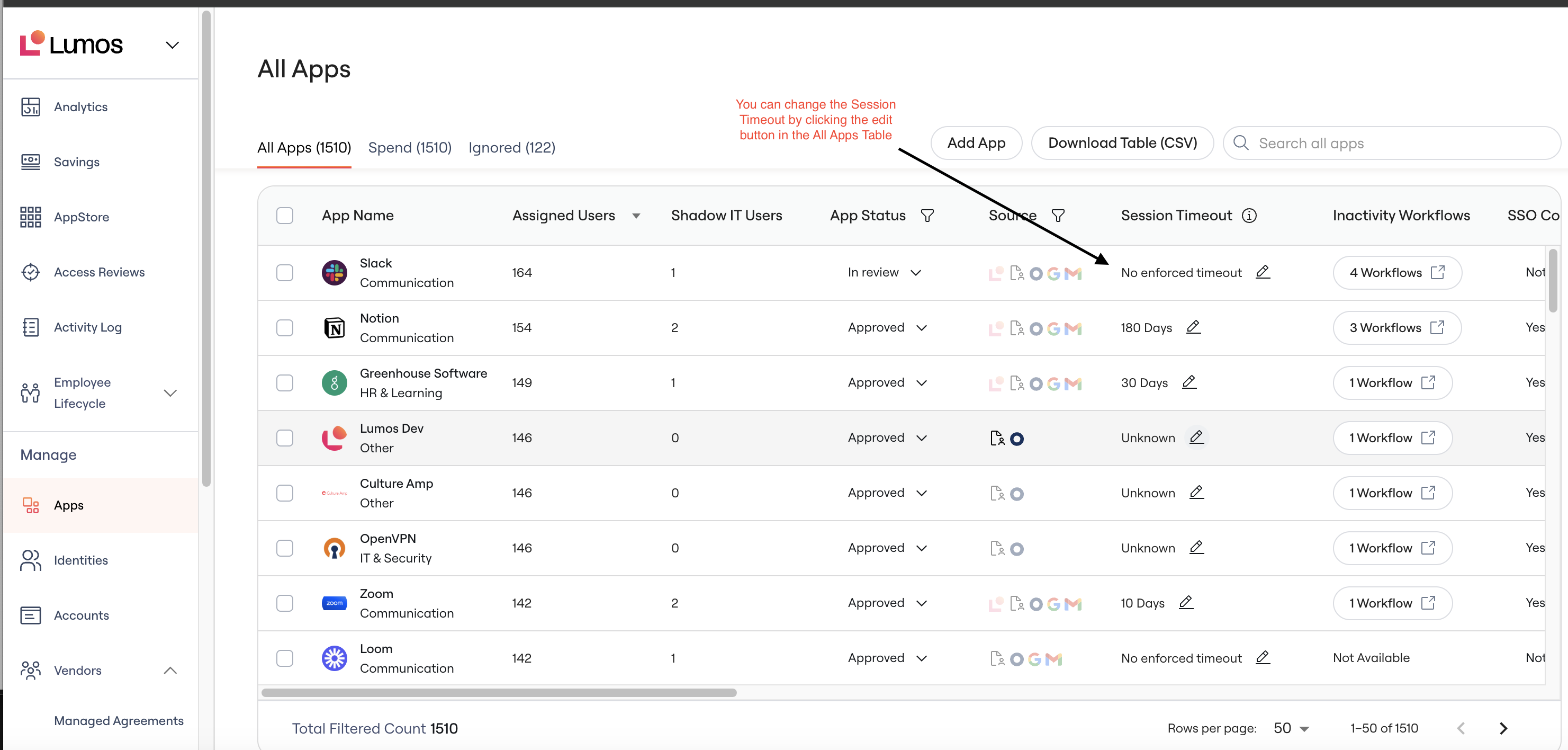
Task: Focus the Search all apps field
Action: click(1392, 143)
